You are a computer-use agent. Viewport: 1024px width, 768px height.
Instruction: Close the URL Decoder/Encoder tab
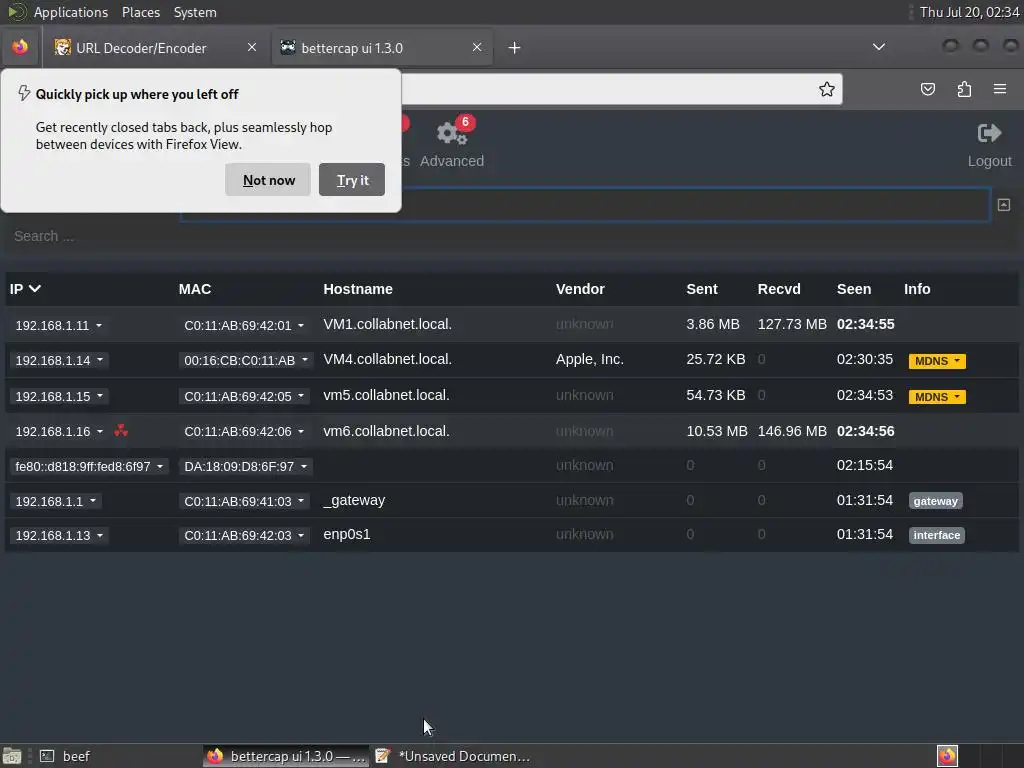(x=251, y=47)
